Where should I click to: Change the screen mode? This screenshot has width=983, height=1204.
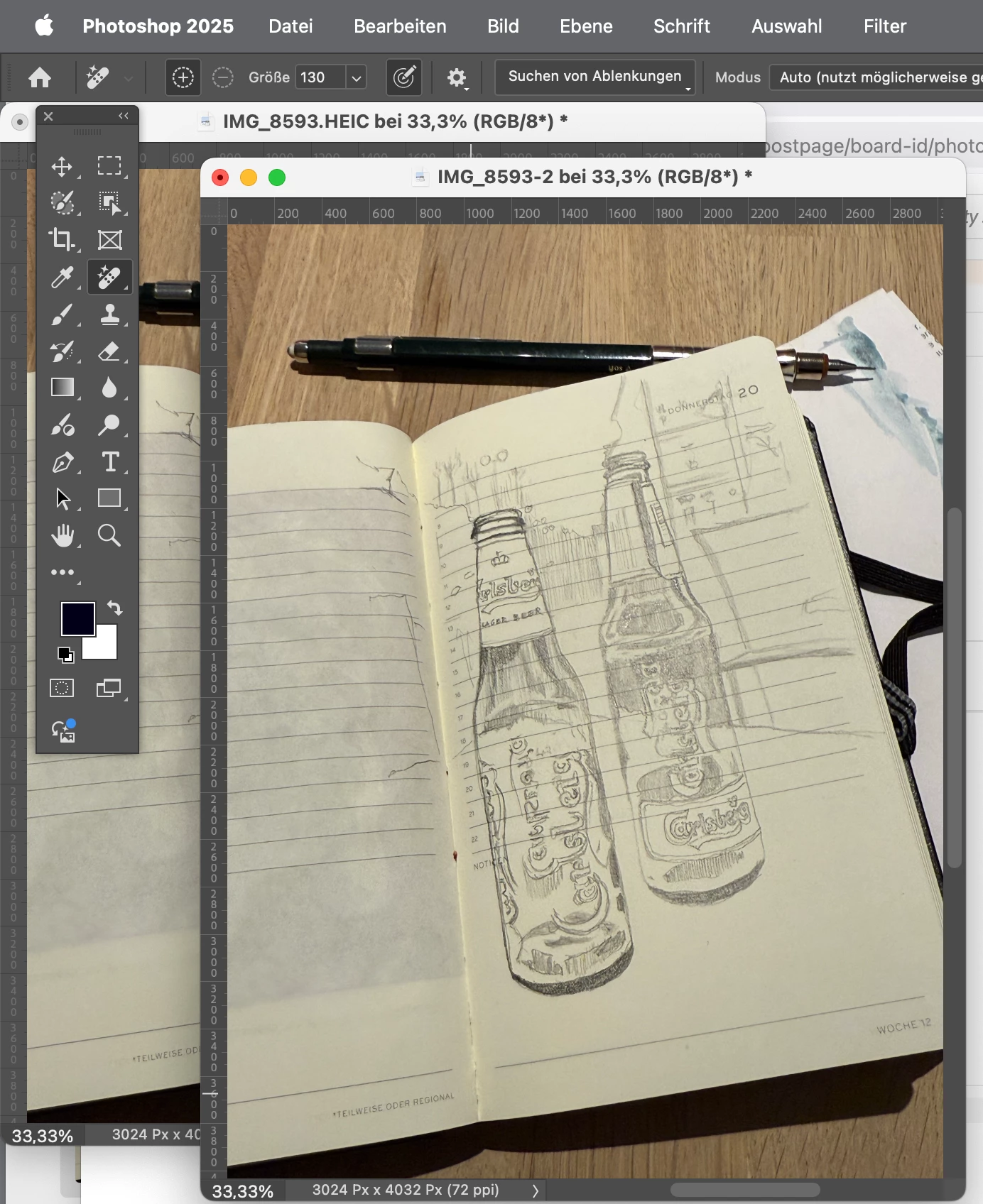[109, 688]
